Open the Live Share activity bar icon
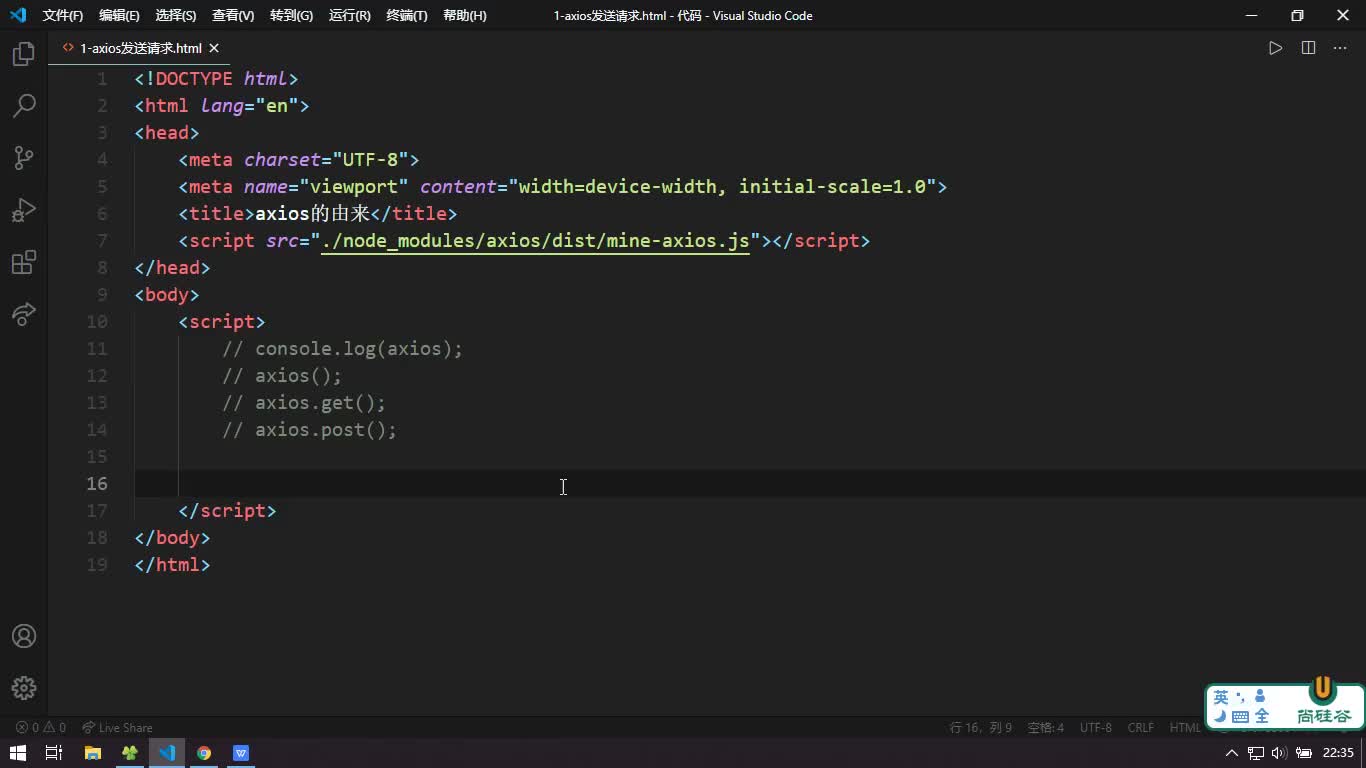The image size is (1366, 768). pyautogui.click(x=24, y=315)
